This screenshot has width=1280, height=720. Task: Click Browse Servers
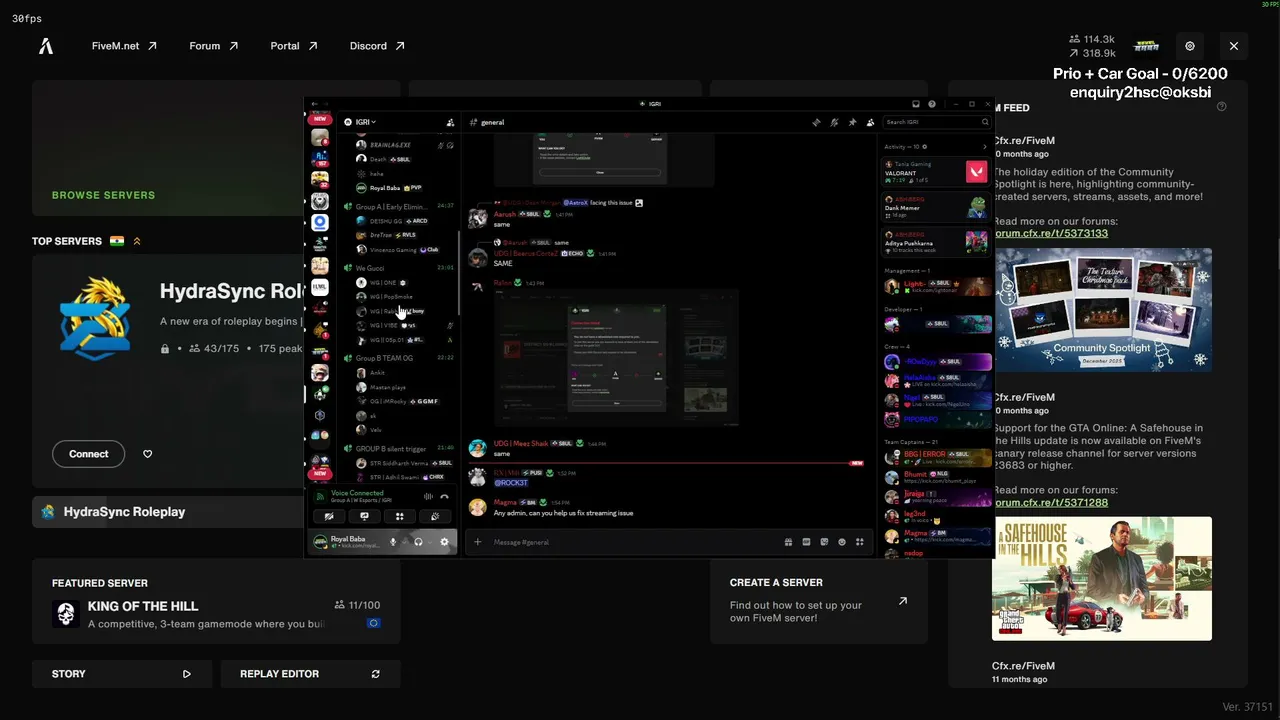[104, 195]
